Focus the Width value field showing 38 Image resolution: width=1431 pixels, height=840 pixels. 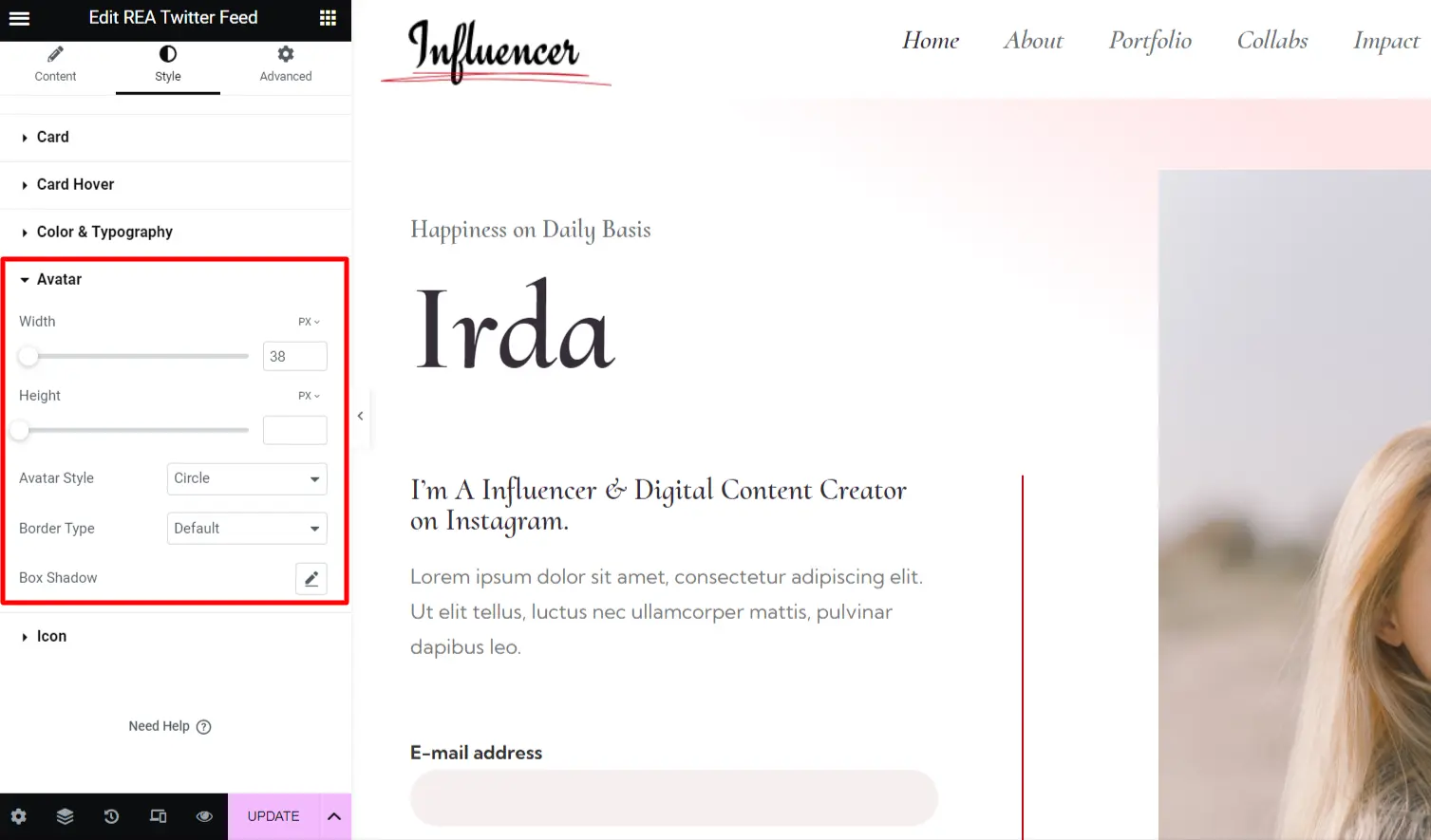[295, 356]
